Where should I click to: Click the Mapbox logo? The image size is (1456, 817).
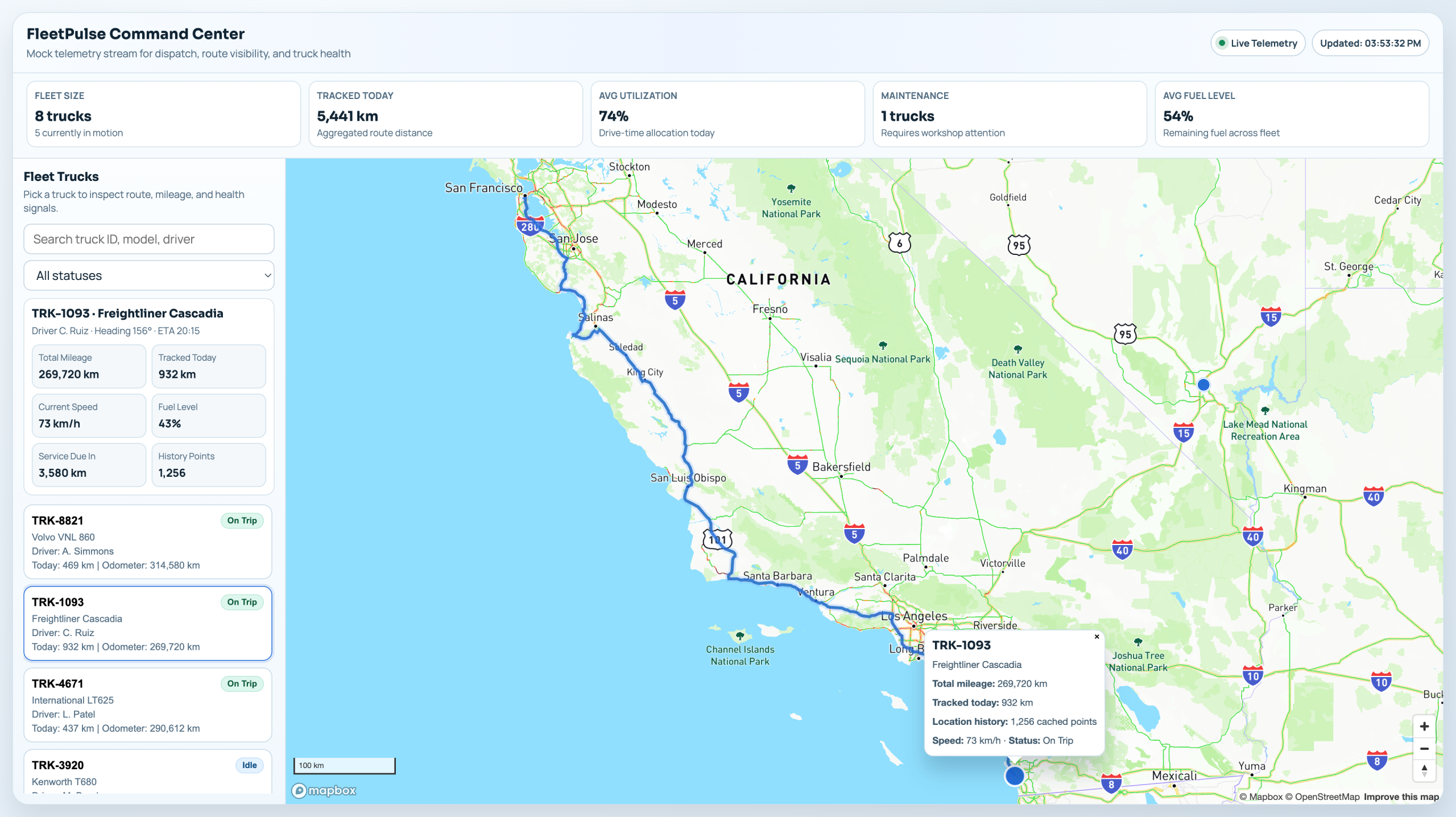324,790
